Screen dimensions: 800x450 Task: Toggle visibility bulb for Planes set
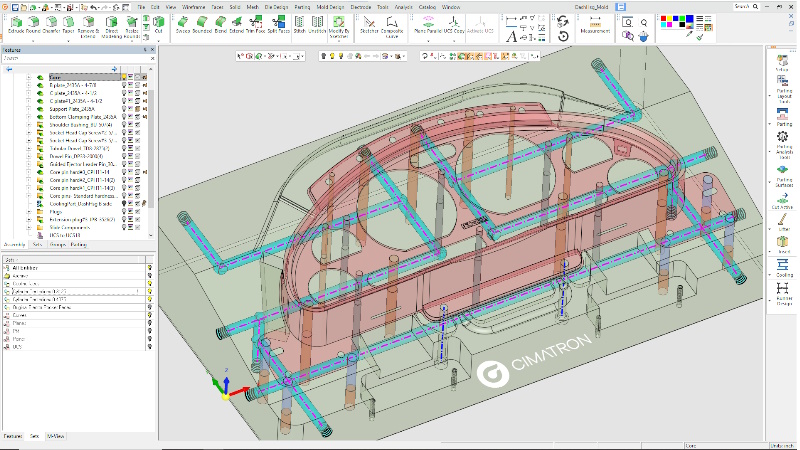[149, 323]
